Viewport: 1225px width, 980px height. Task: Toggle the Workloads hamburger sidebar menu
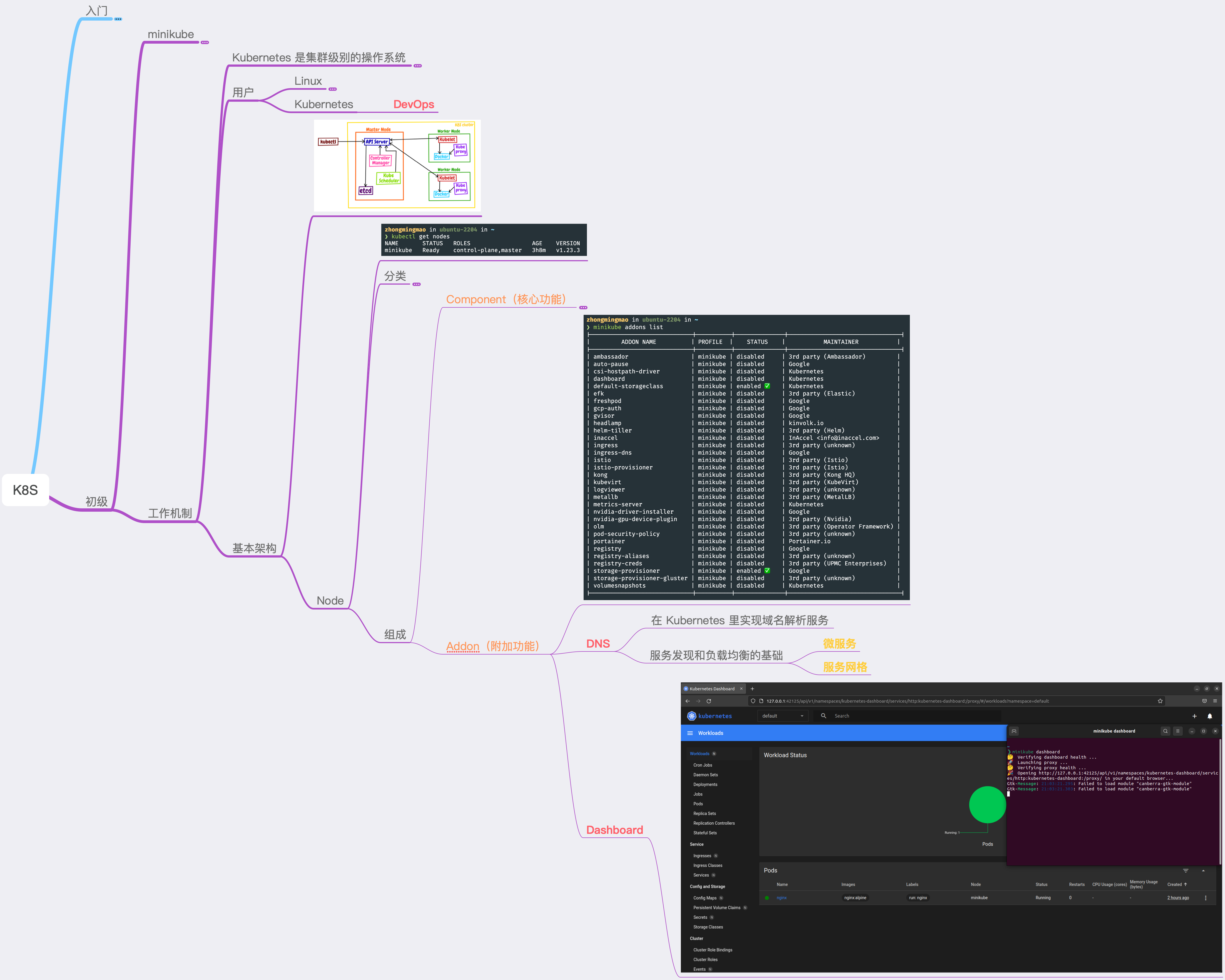coord(690,733)
